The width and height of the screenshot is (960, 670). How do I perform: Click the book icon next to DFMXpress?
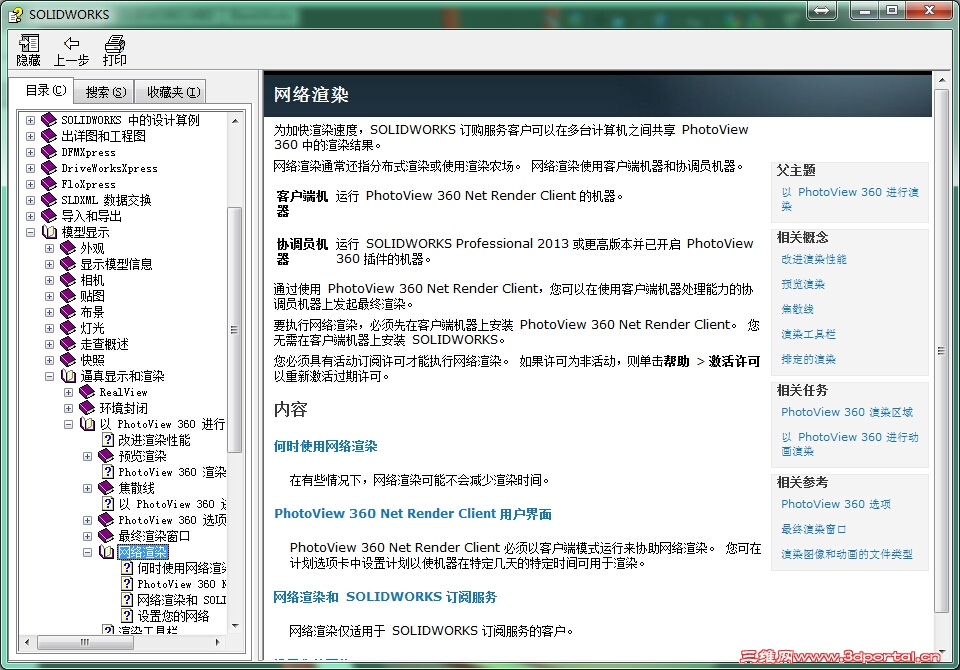tap(49, 152)
